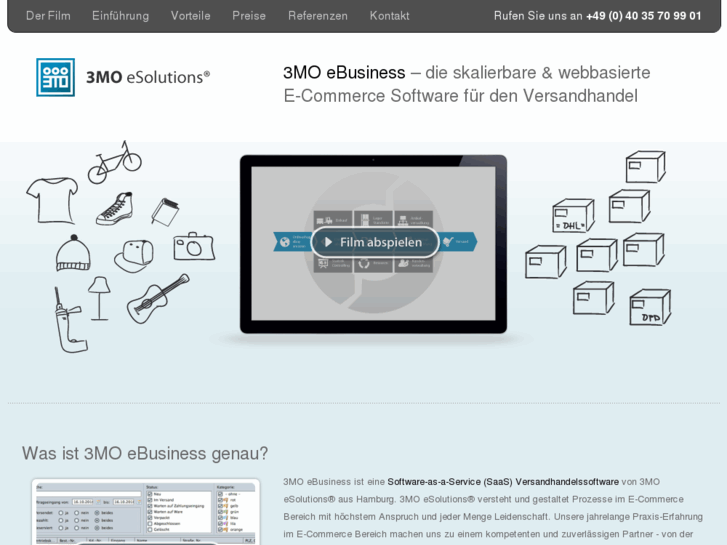Image resolution: width=727 pixels, height=545 pixels.
Task: Click the headline text 3MO eBusiness
Action: coord(344,73)
